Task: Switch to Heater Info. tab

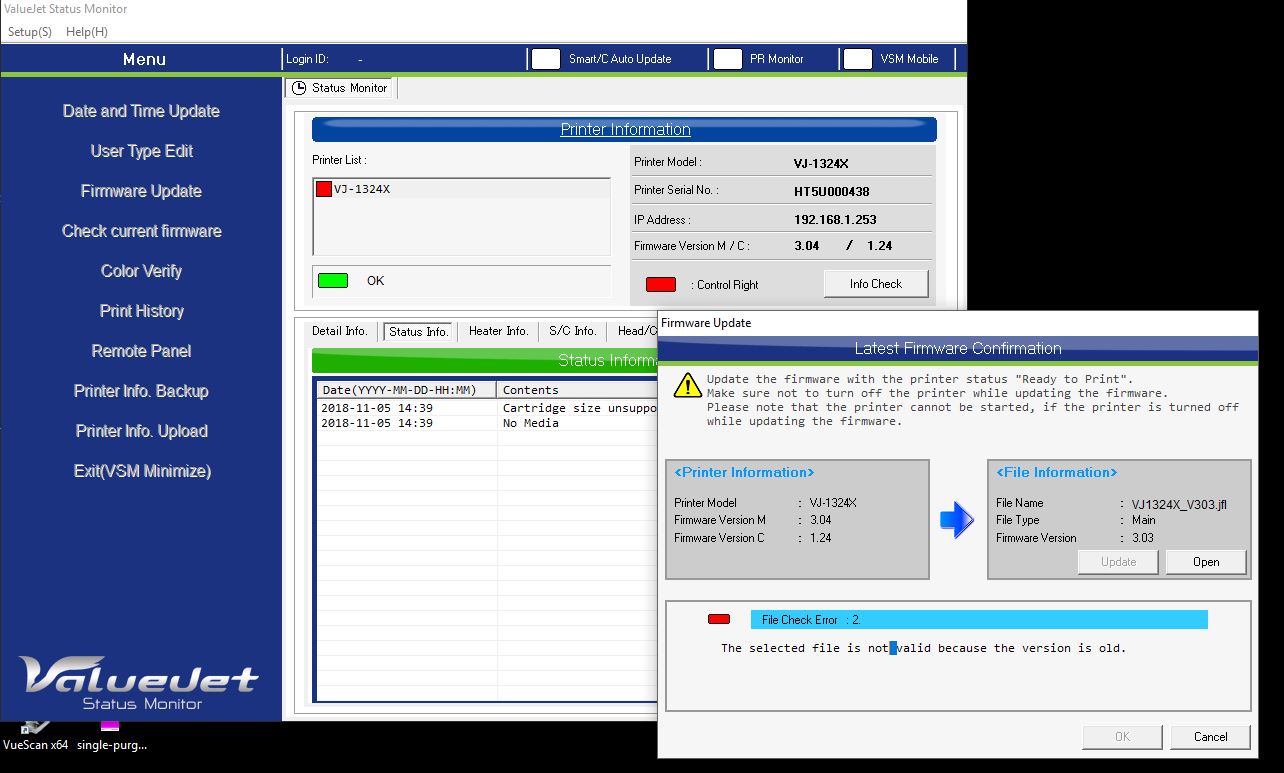Action: coord(498,331)
